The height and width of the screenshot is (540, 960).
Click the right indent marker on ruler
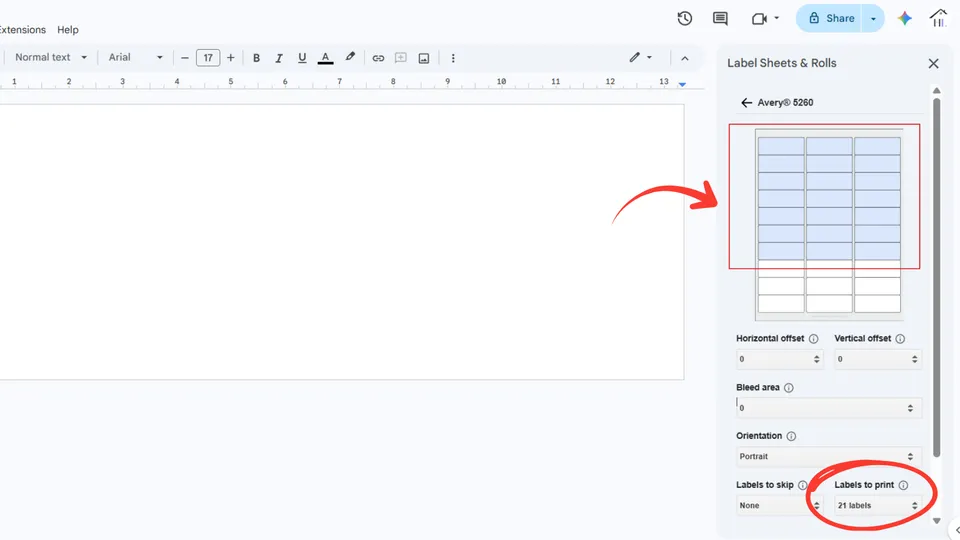tap(682, 84)
